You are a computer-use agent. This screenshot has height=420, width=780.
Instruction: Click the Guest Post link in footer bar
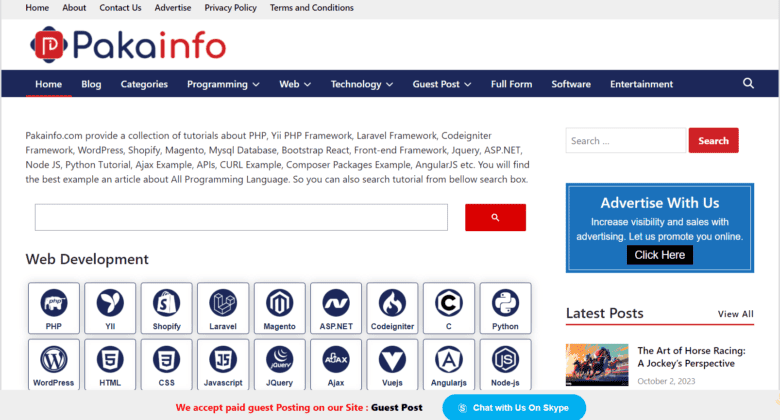[396, 408]
